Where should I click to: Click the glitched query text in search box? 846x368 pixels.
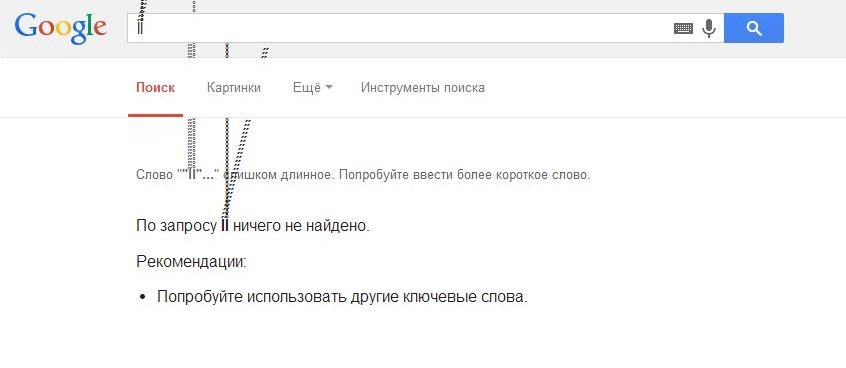pos(140,28)
